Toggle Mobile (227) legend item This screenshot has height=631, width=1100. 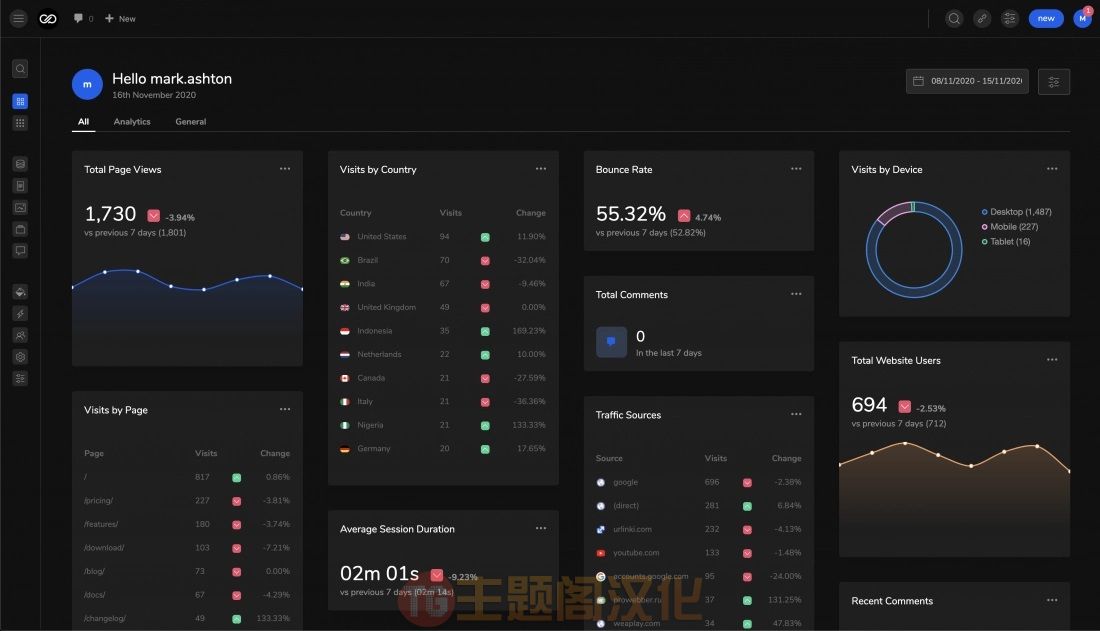point(1010,227)
